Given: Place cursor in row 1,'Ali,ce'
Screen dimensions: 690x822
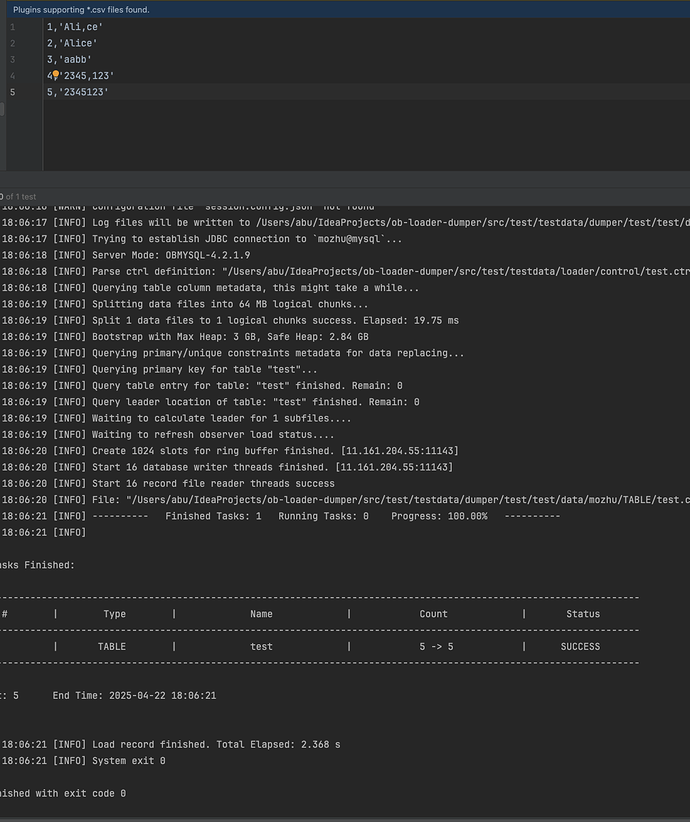Looking at the screenshot, I should coord(74,27).
